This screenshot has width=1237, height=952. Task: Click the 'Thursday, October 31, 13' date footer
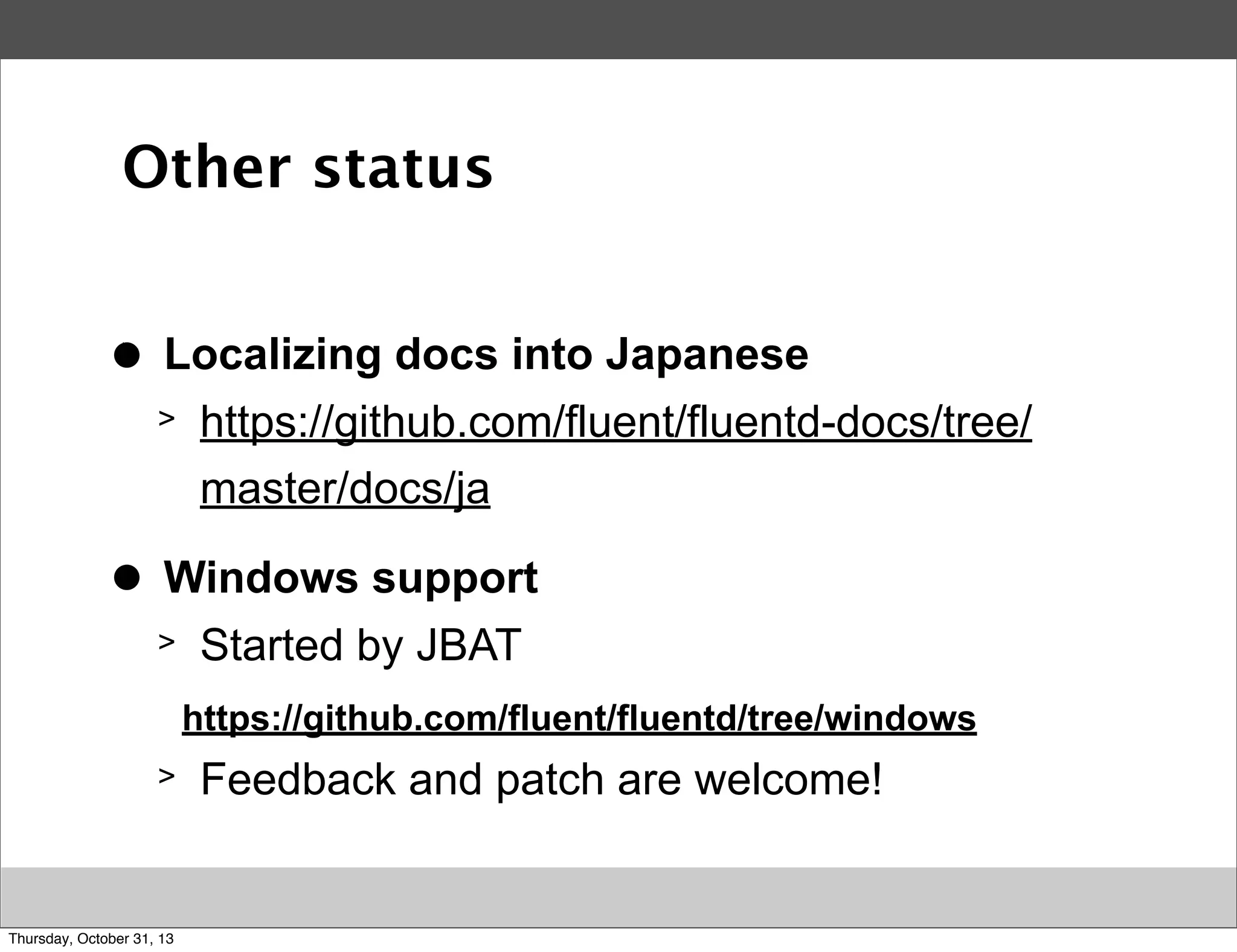[92, 939]
